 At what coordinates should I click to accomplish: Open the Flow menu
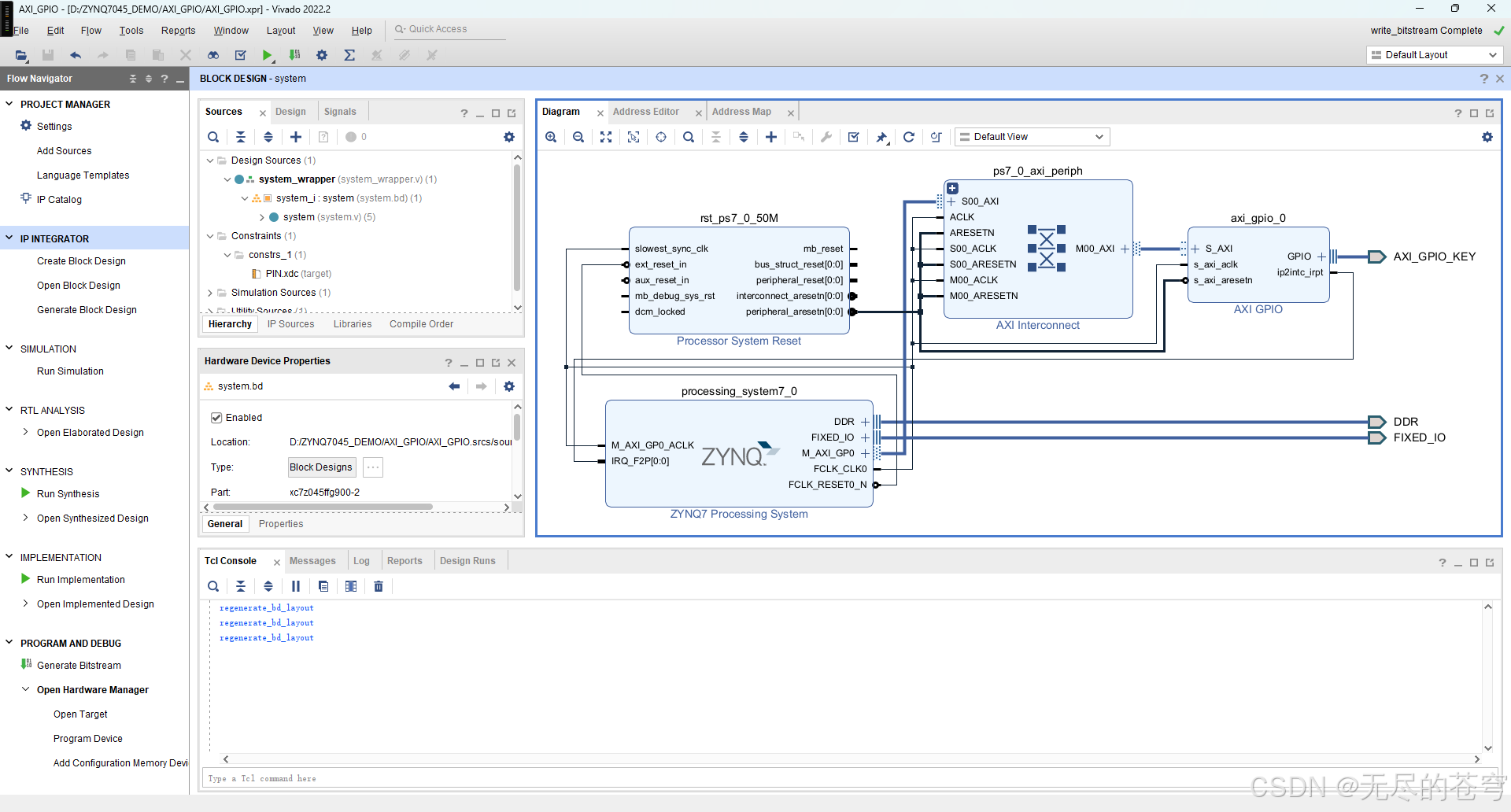(x=91, y=31)
